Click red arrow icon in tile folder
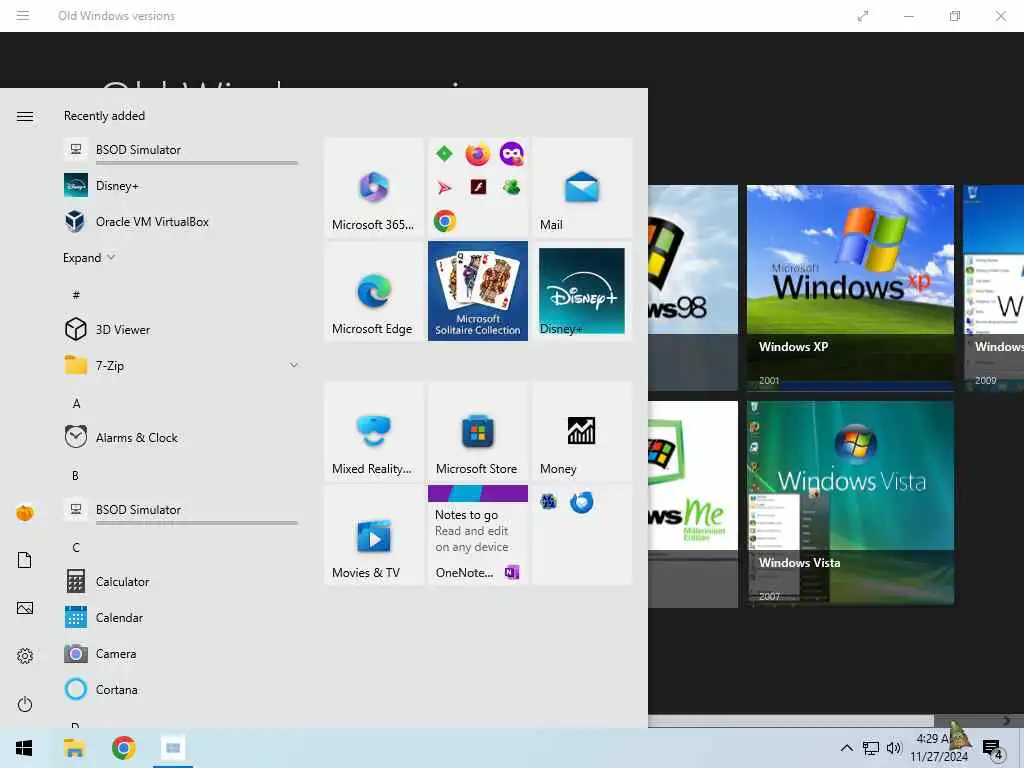 [x=445, y=188]
